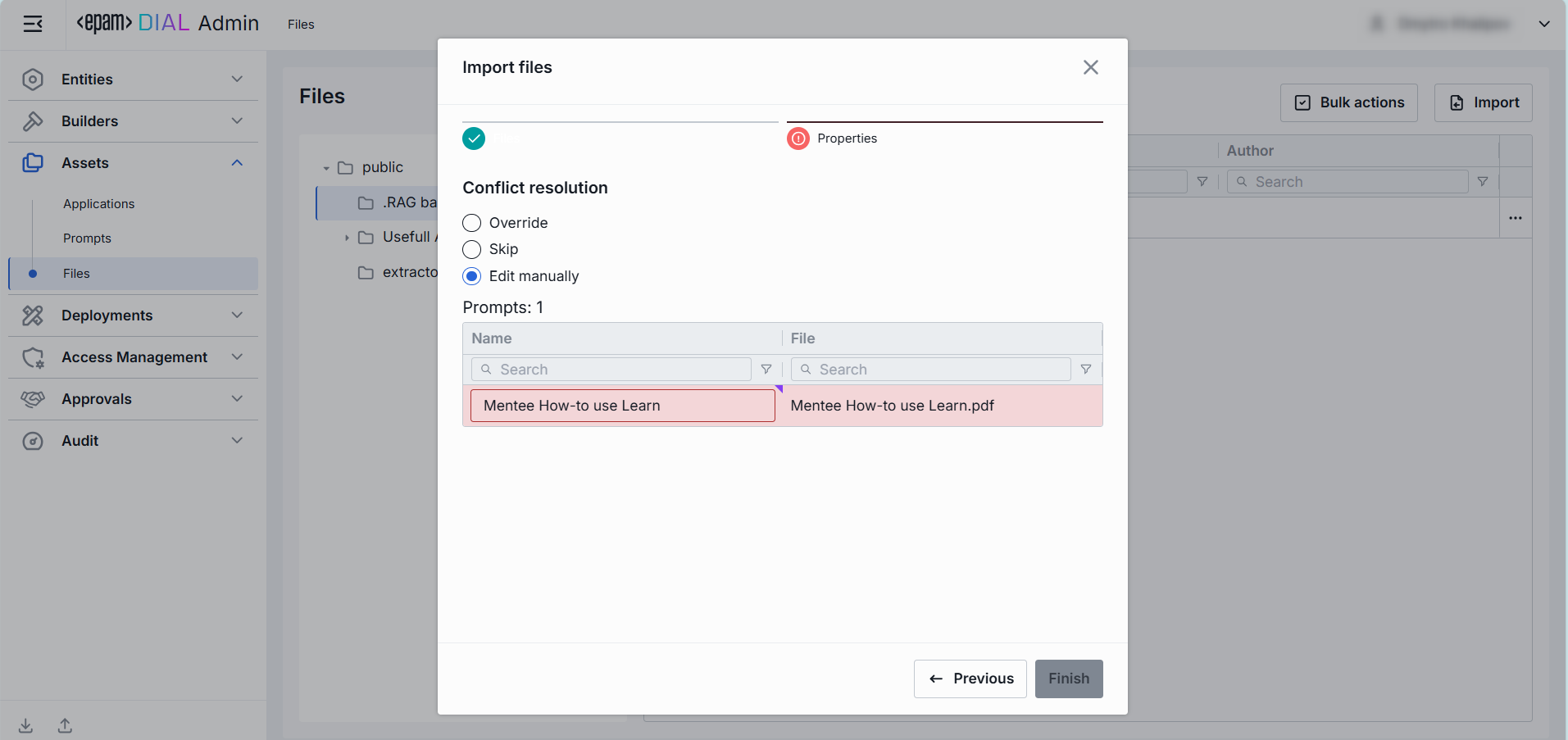
Task: Edit the Mentee How-to use Learn name field
Action: [622, 406]
